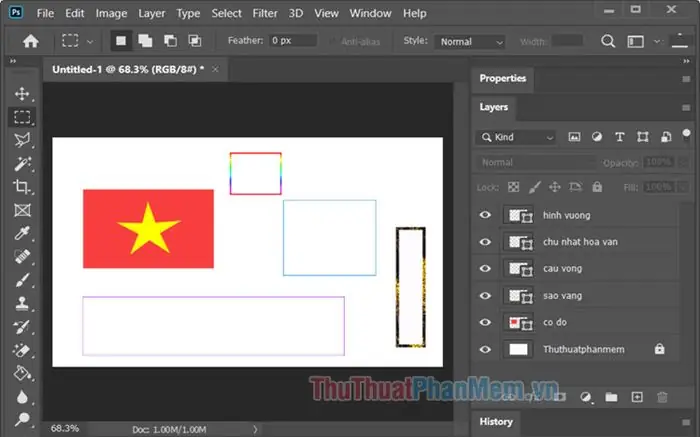
Task: Toggle pixel layer filter
Action: tap(574, 137)
